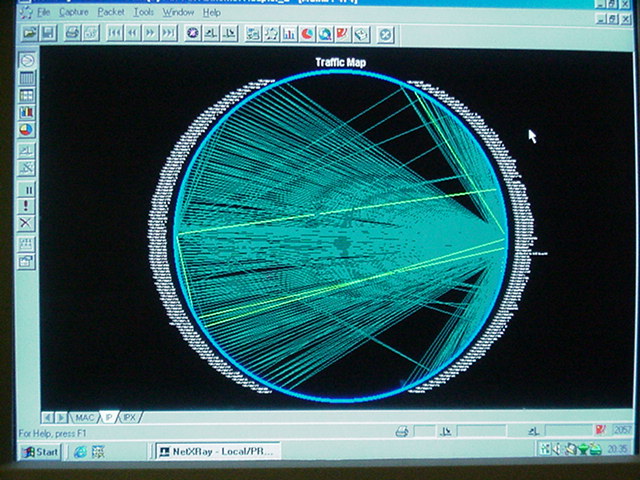
Task: Click the properties icon at sidebar bottom
Action: (x=27, y=261)
